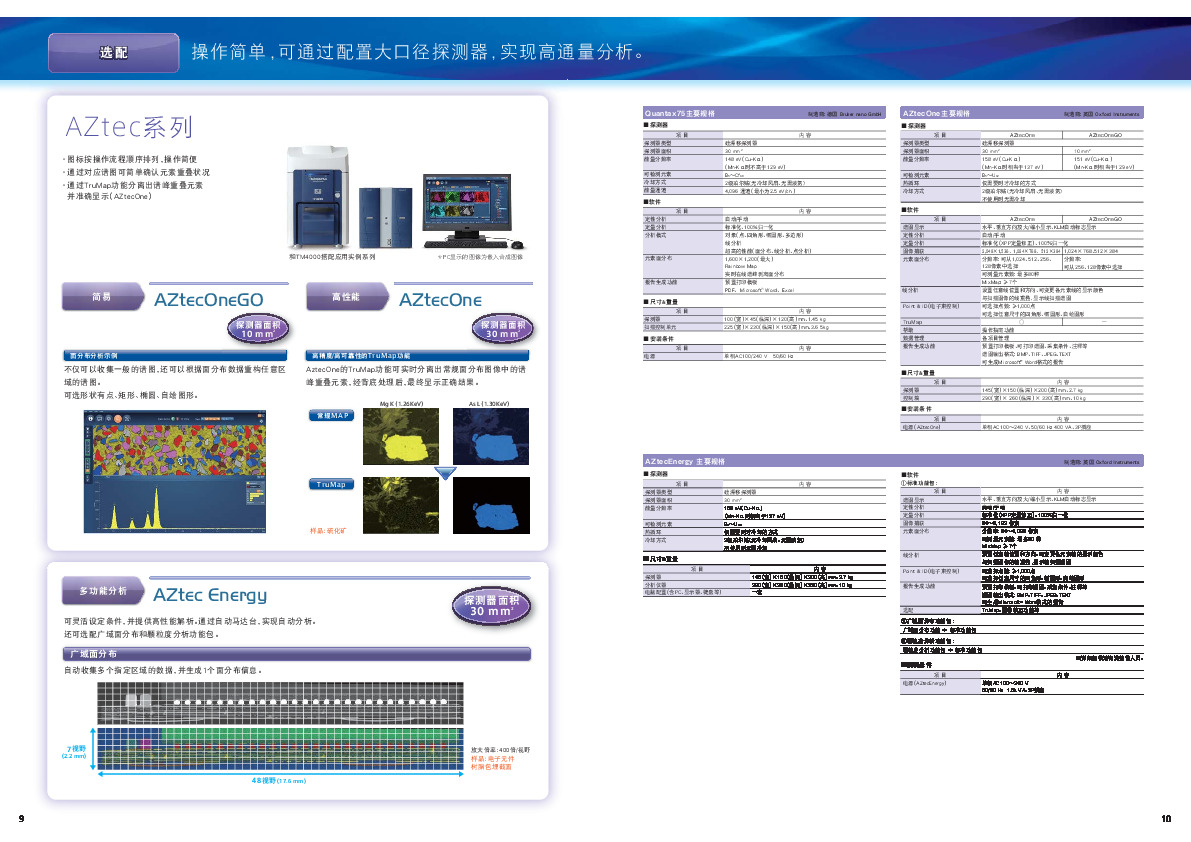This screenshot has width=1191, height=842.
Task: Click the AZtecOne 主要规格 table header
Action: tap(1022, 113)
